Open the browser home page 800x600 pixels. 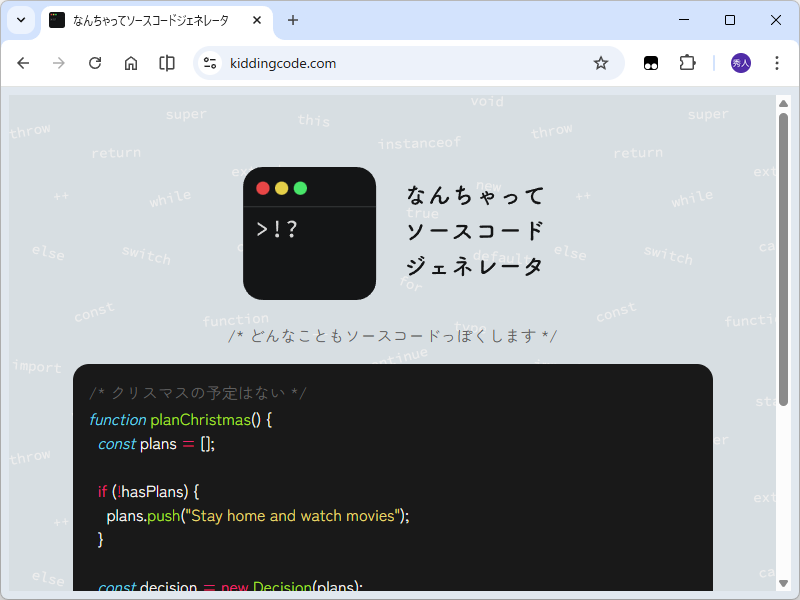pyautogui.click(x=130, y=62)
